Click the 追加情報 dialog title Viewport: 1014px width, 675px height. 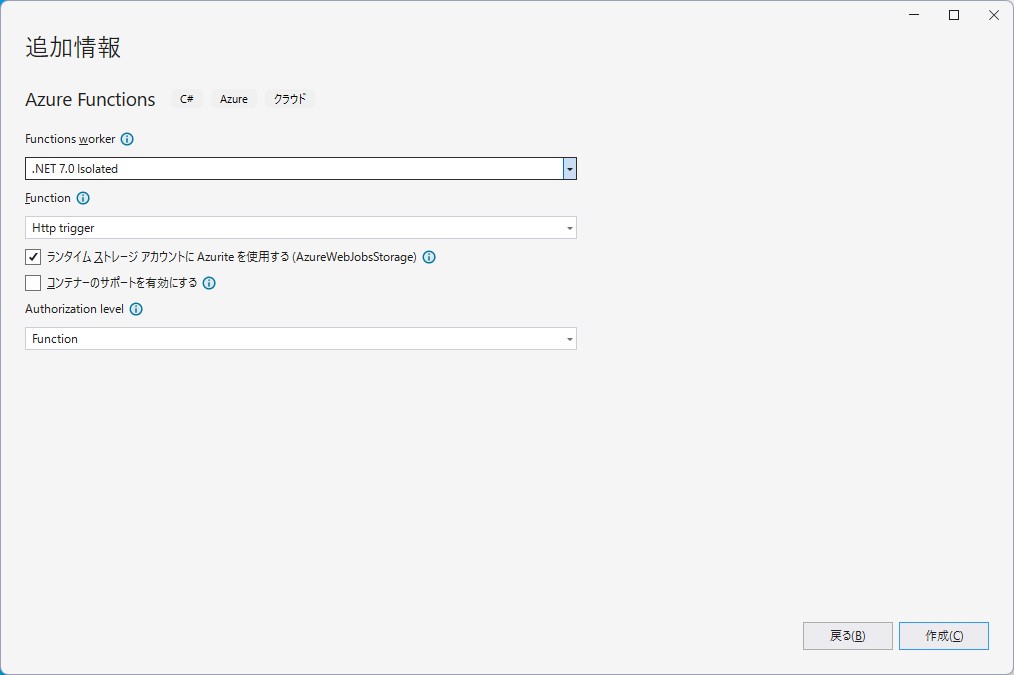[73, 48]
